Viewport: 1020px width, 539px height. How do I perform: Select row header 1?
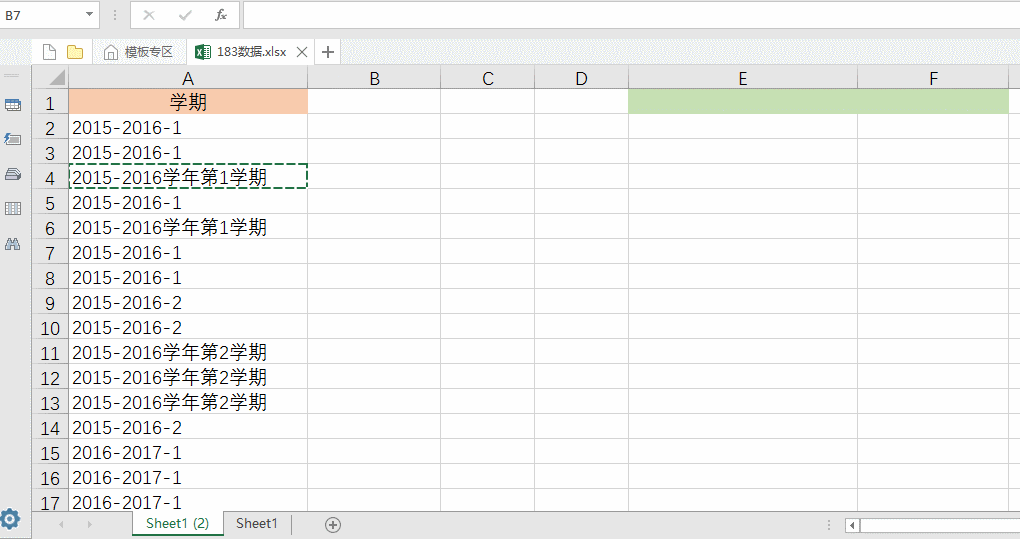point(50,103)
